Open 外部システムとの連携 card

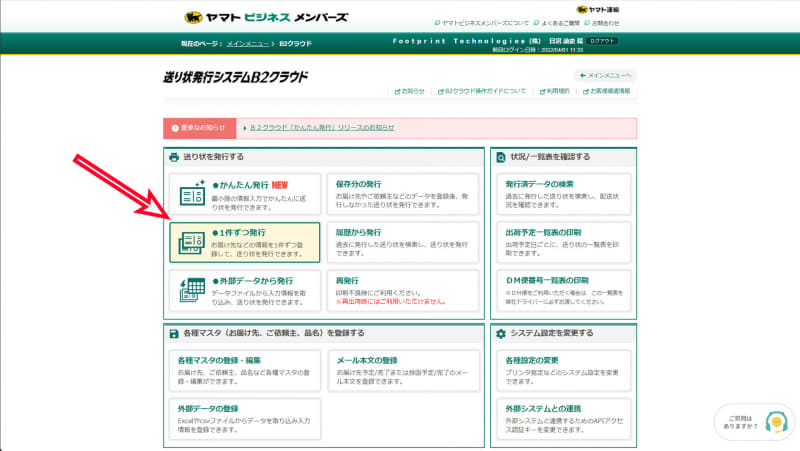click(563, 419)
